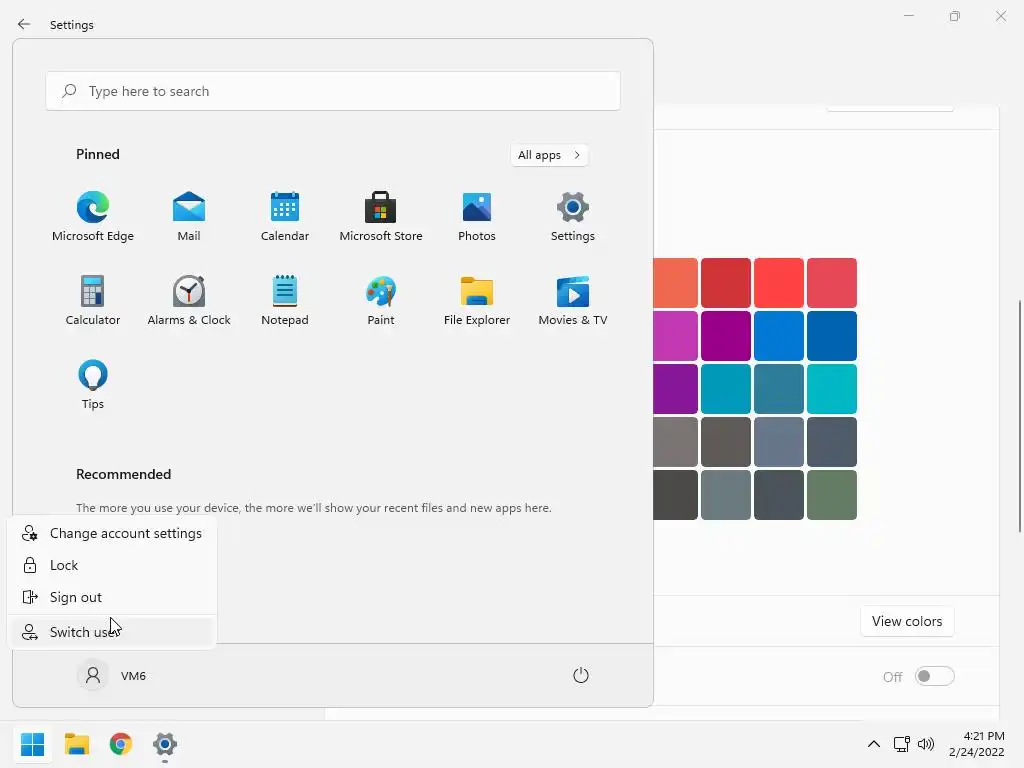Select the charcoal gray swatch
1024x768 pixels.
tap(675, 495)
